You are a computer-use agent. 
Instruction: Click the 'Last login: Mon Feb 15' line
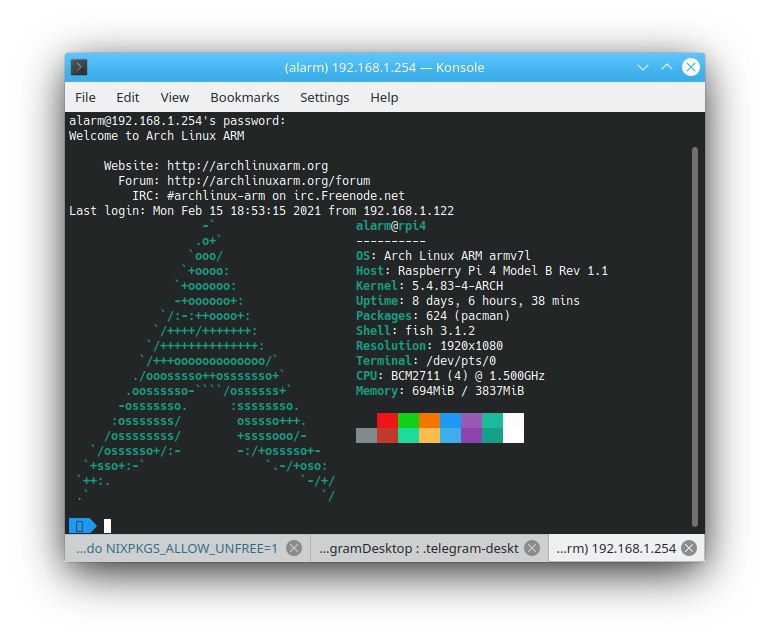click(x=262, y=211)
